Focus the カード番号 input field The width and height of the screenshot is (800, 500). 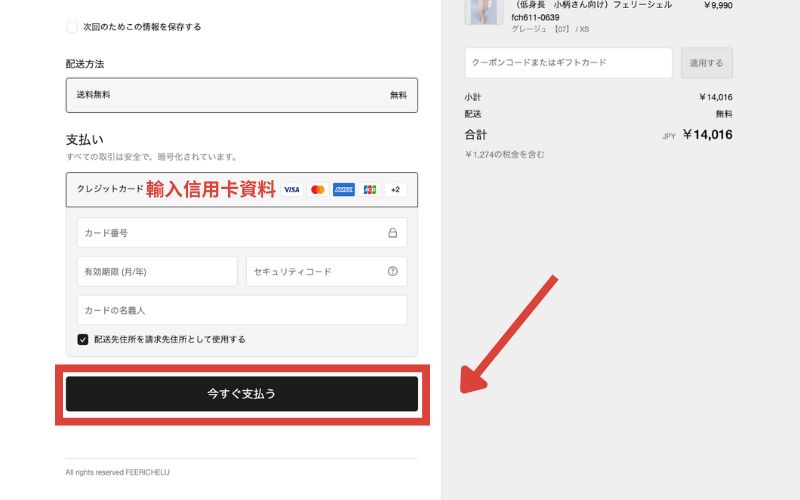(x=230, y=233)
